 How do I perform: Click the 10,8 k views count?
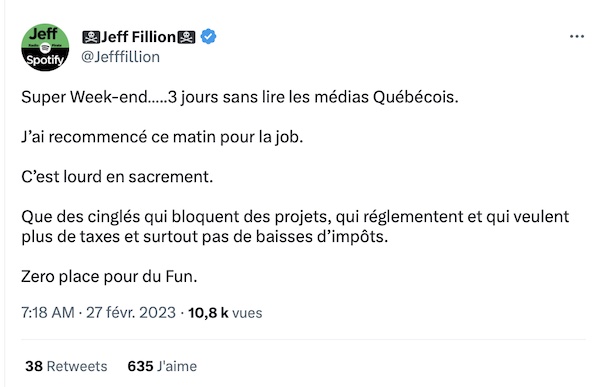pos(208,313)
